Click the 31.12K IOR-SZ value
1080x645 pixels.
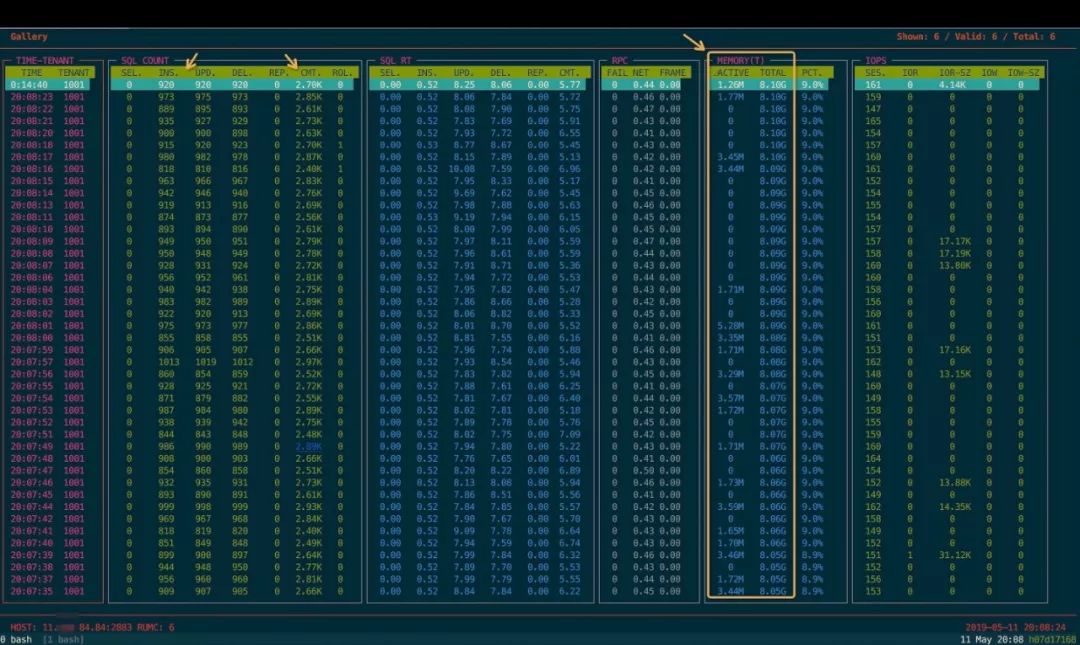[x=955, y=555]
